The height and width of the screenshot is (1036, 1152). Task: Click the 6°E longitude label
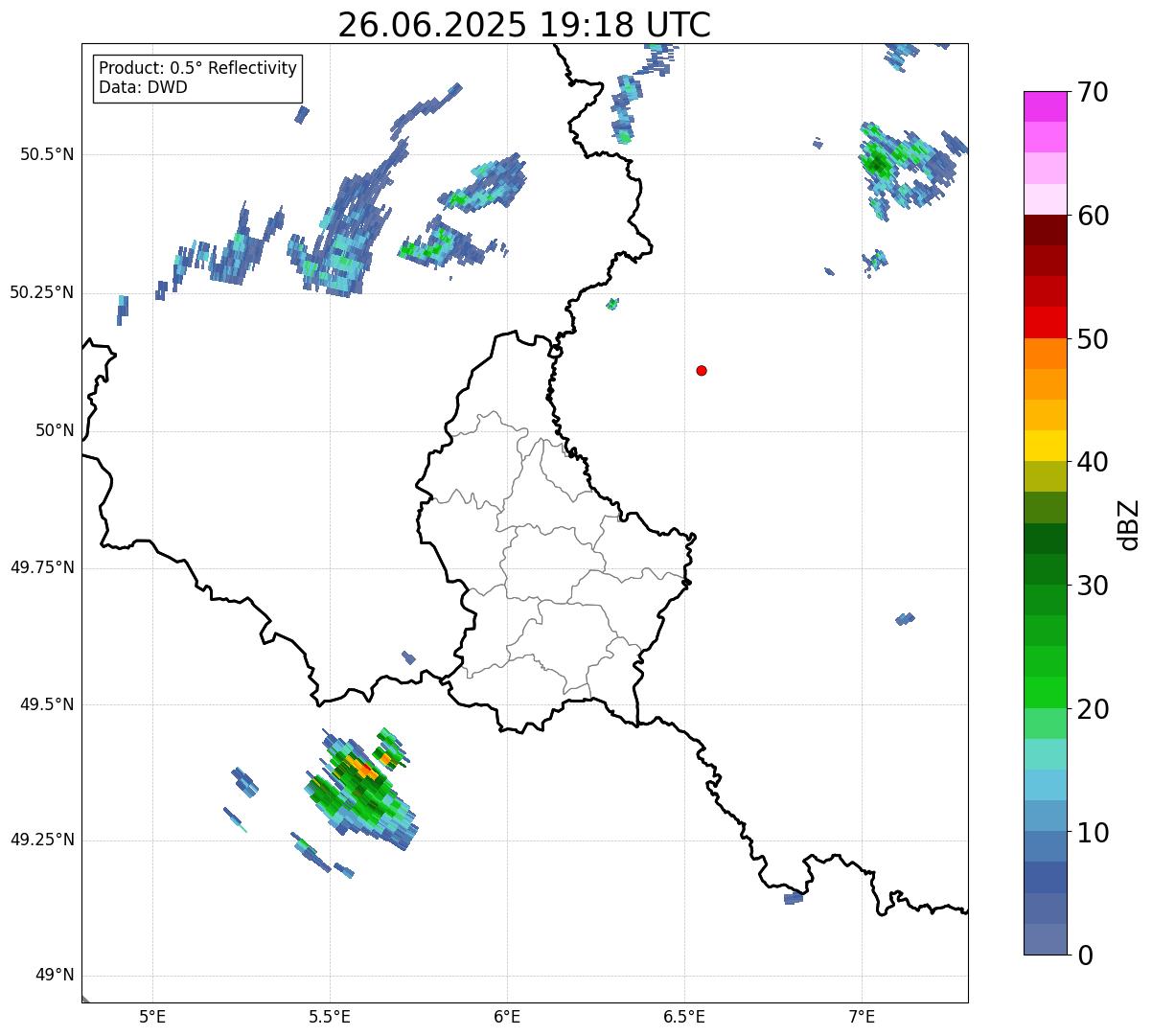tap(507, 1016)
